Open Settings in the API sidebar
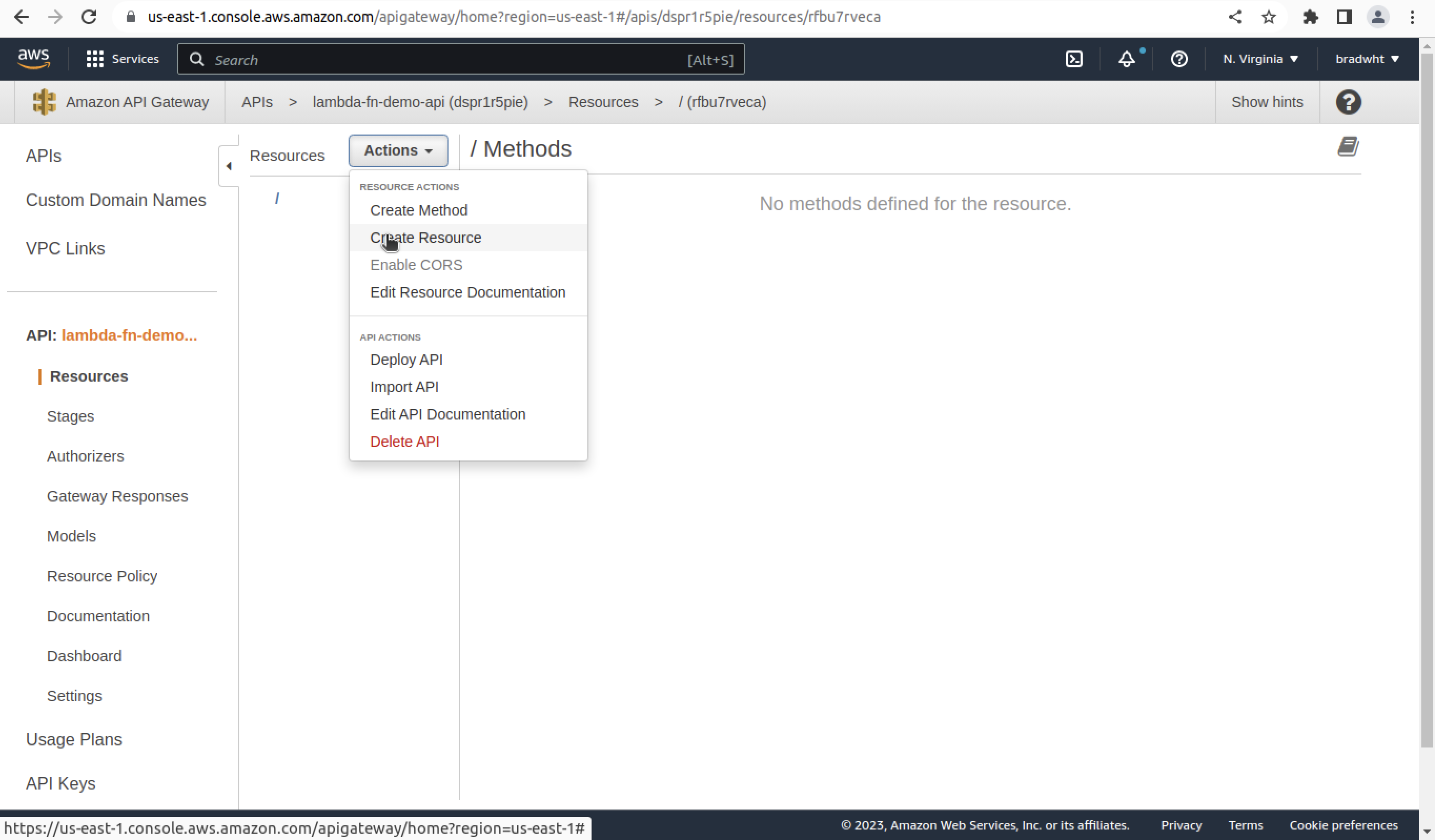 tap(74, 696)
